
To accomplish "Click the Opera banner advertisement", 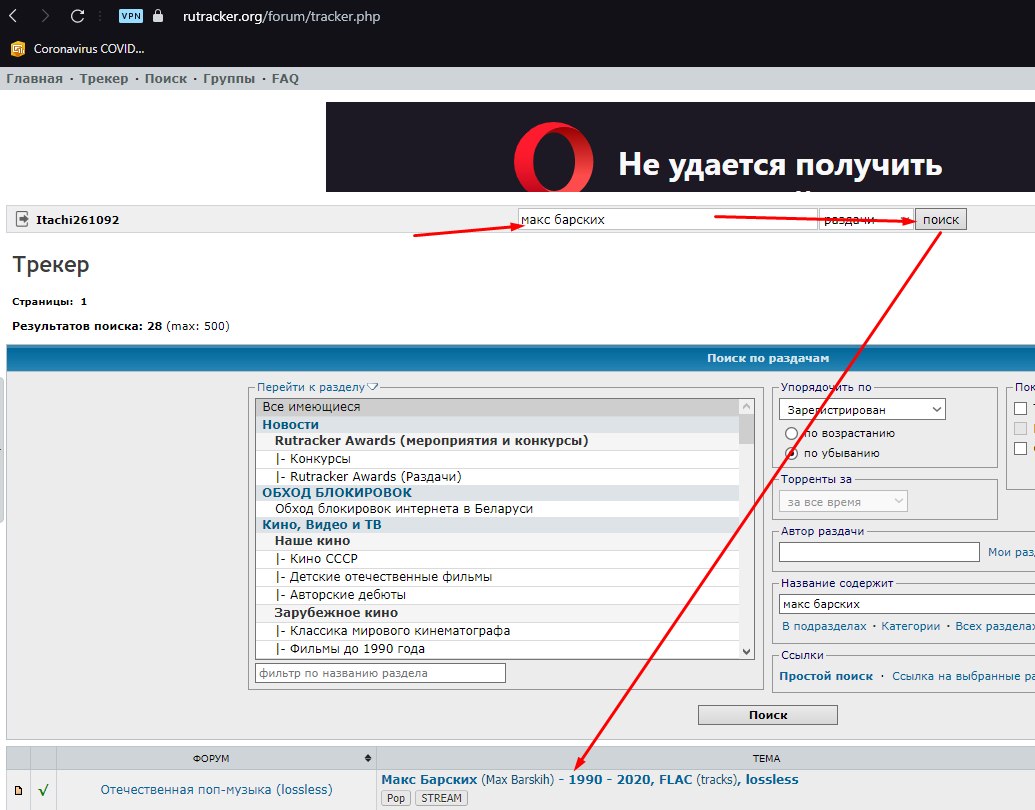I will pos(681,147).
